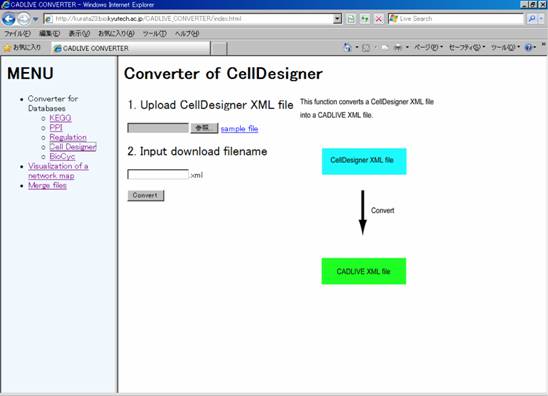Open the PPI converter link
This screenshot has height=396, width=548.
coord(56,128)
